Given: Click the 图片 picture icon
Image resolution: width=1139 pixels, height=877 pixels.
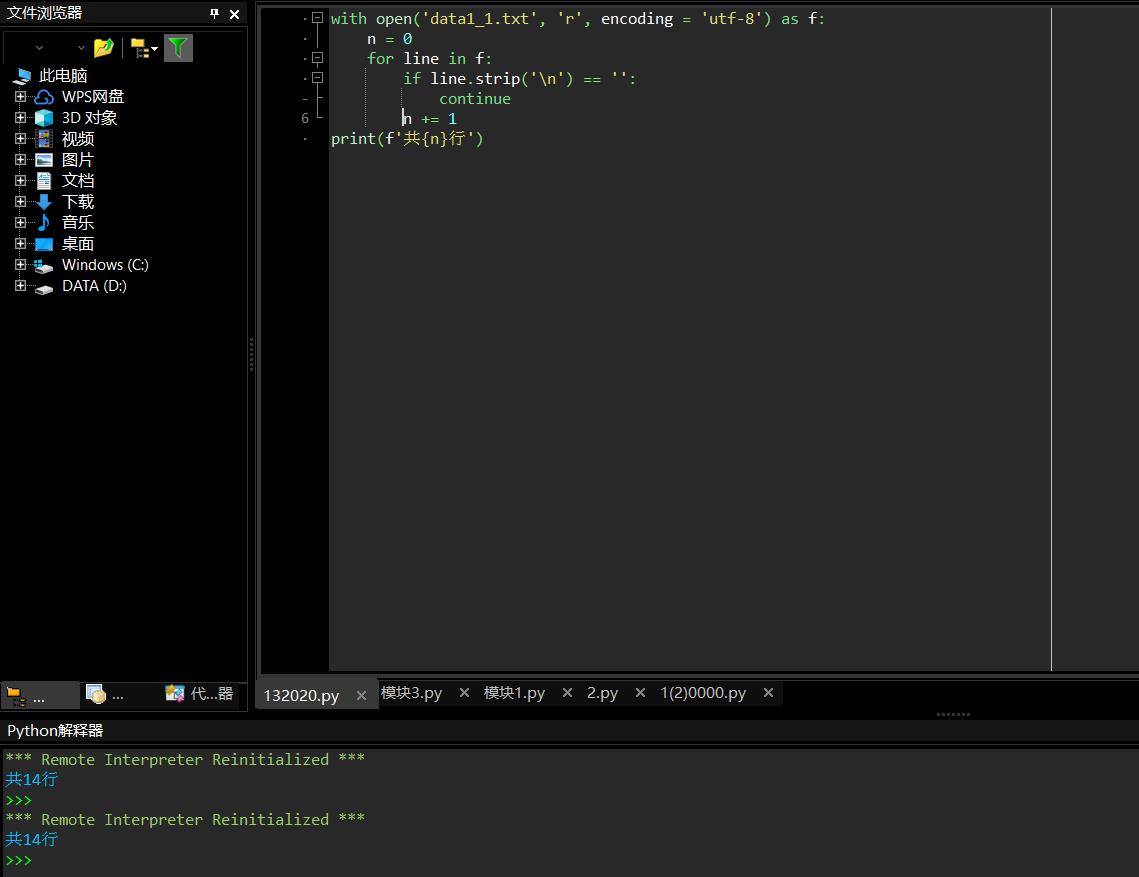Looking at the screenshot, I should [44, 160].
